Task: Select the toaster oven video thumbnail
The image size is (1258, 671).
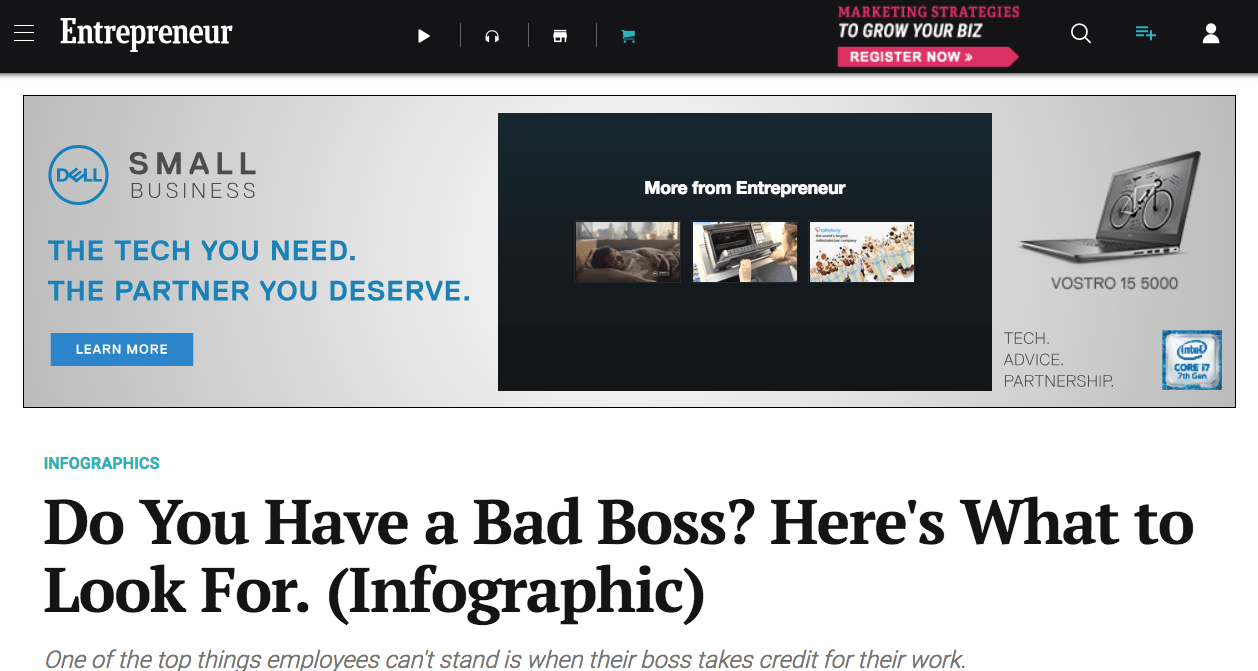Action: (x=745, y=252)
